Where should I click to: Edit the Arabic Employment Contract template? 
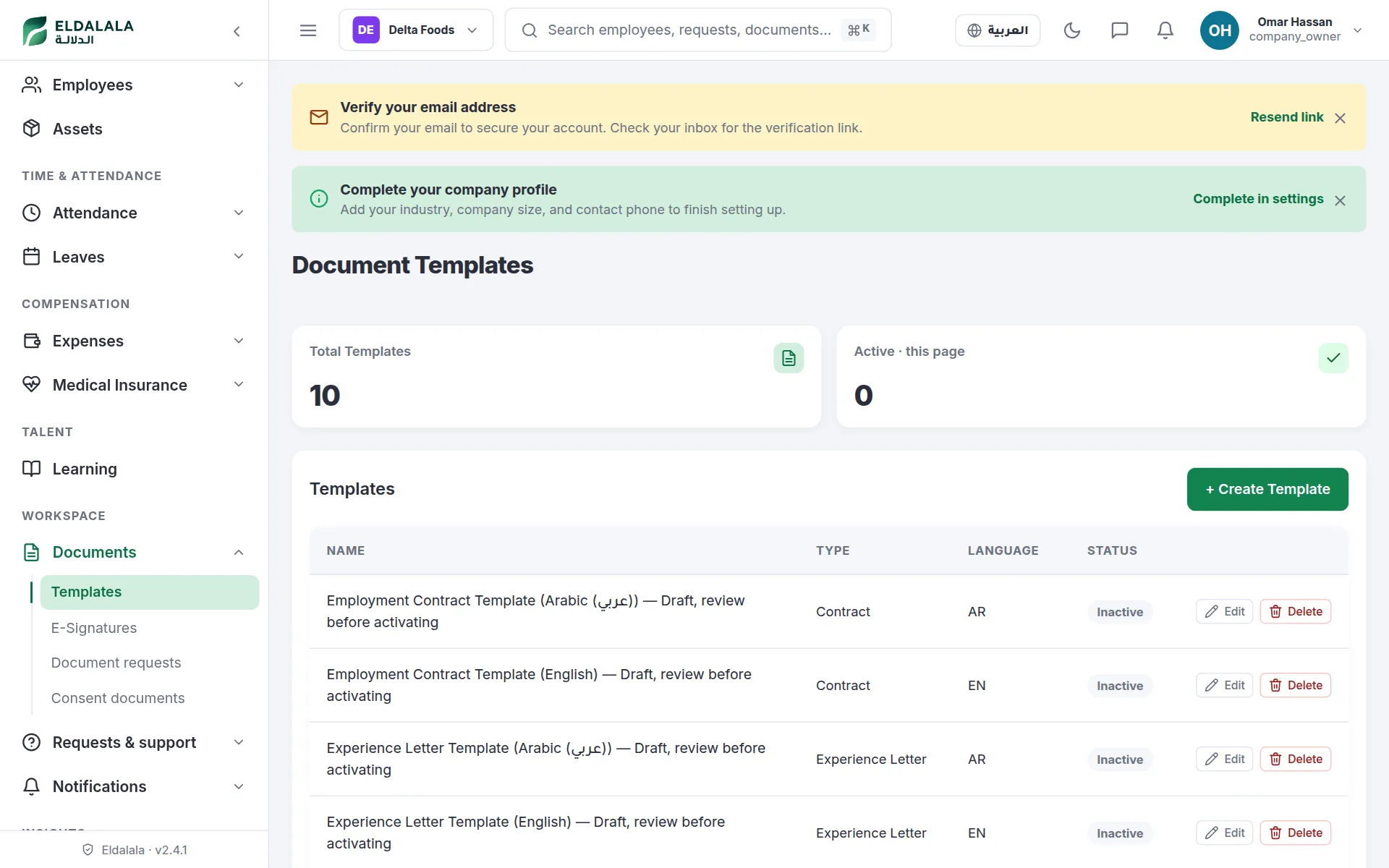tap(1224, 611)
